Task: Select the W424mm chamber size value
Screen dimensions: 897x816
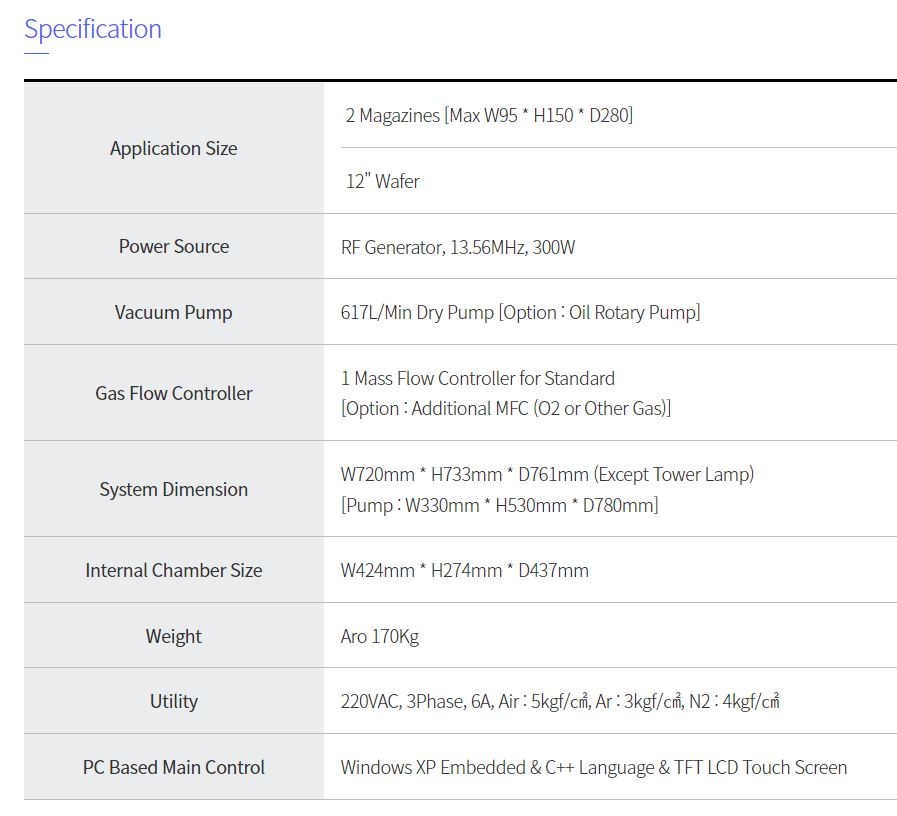Action: pos(464,570)
